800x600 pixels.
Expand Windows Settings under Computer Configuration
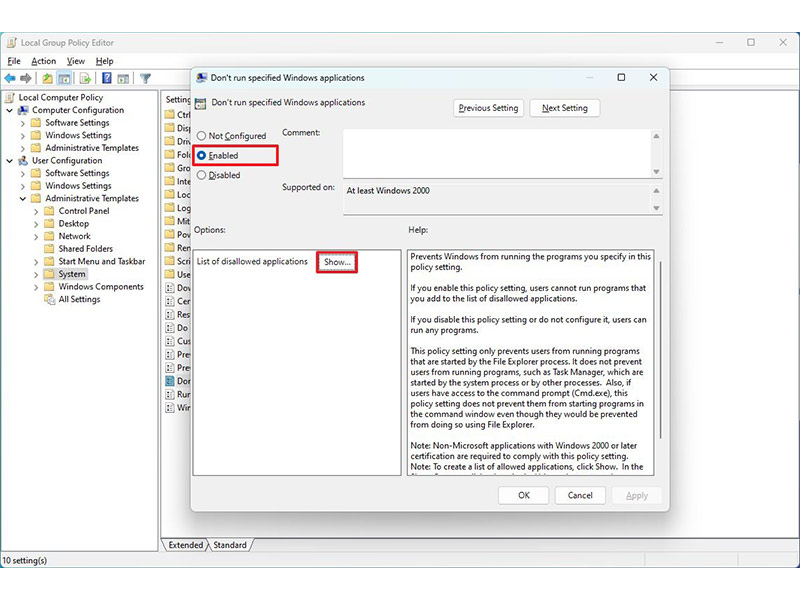pyautogui.click(x=22, y=136)
